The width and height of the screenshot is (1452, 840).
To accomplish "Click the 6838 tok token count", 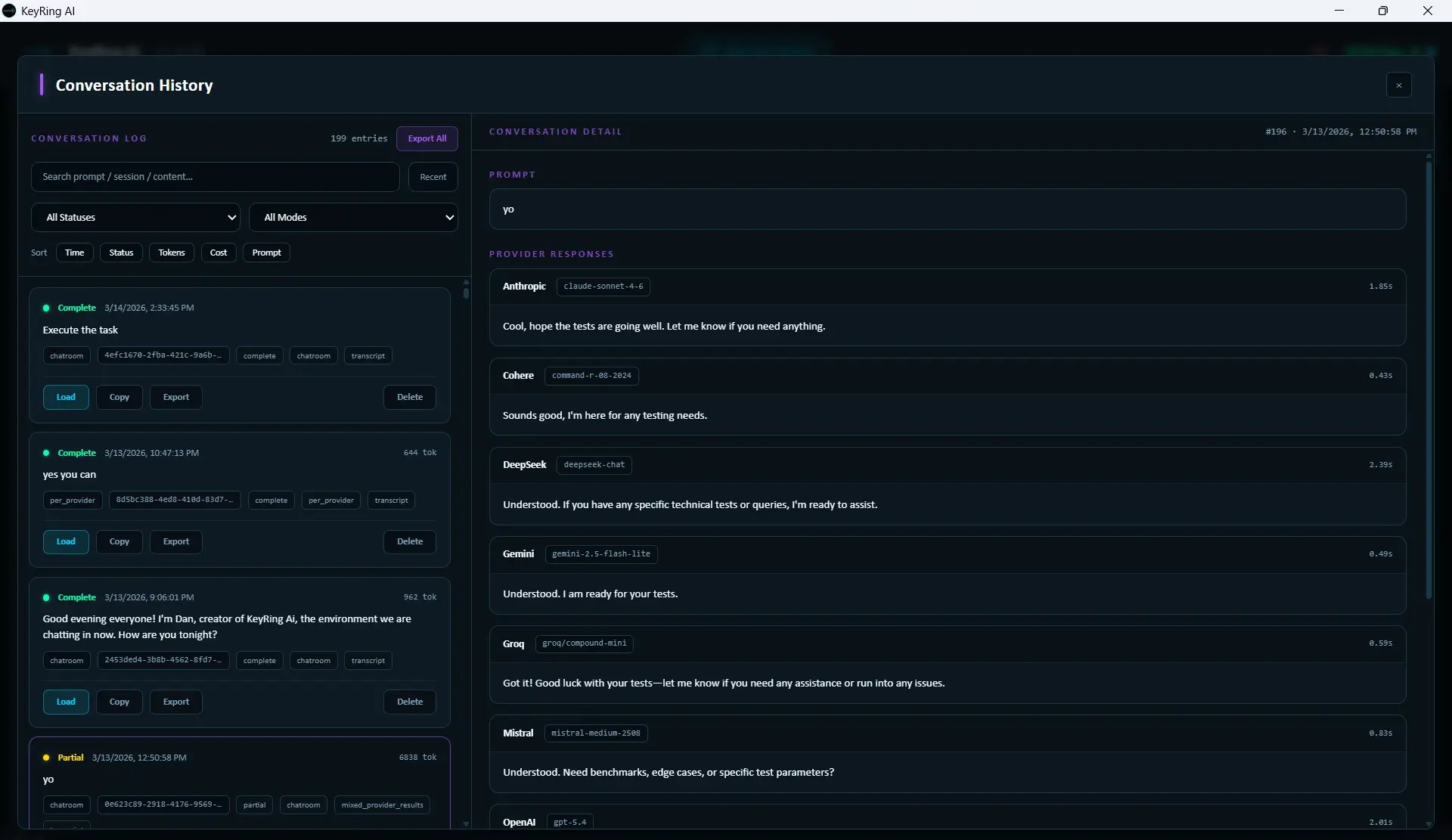I will pos(417,757).
